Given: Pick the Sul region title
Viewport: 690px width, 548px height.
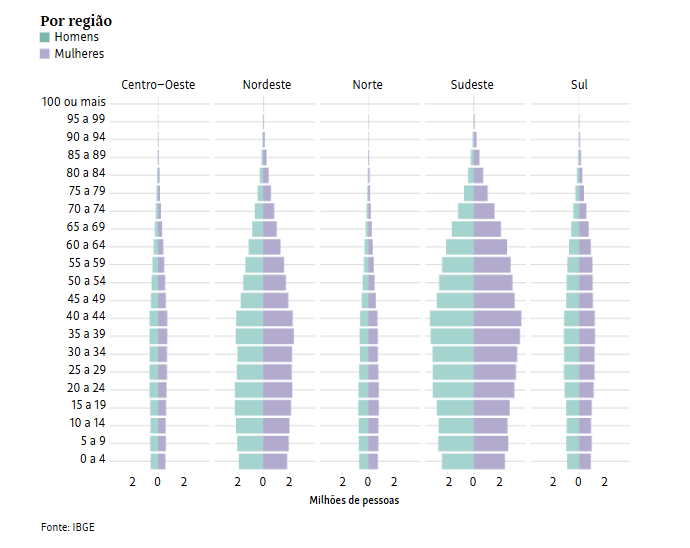Looking at the screenshot, I should click(579, 85).
